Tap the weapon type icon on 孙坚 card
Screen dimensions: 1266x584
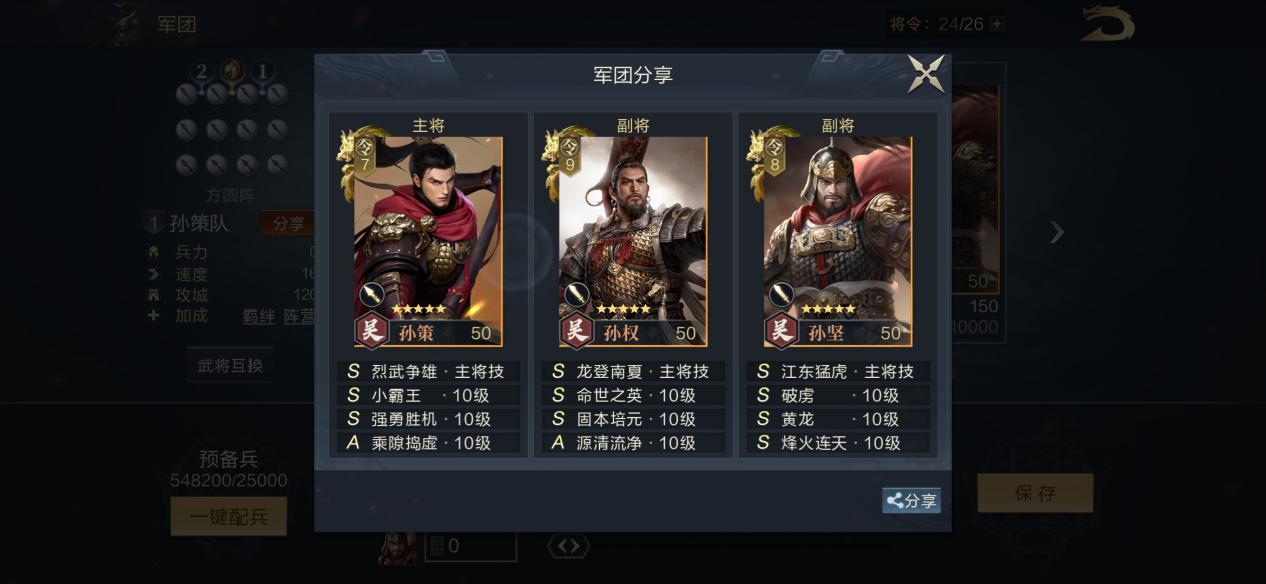tap(782, 294)
